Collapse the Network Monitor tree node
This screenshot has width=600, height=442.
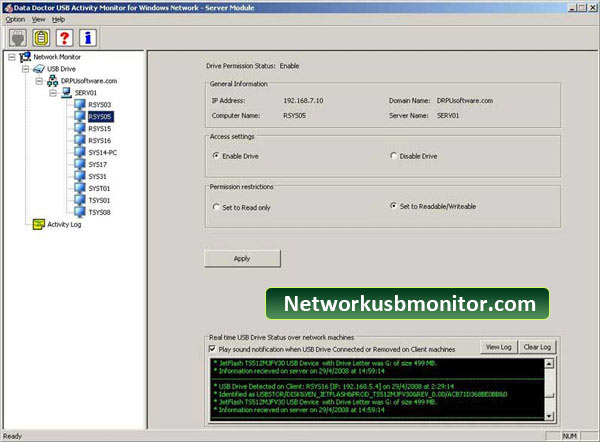pos(12,57)
